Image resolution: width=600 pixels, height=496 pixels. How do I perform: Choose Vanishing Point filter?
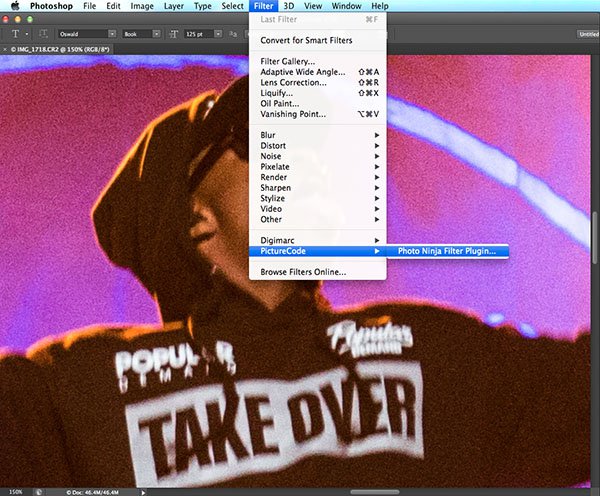point(318,114)
